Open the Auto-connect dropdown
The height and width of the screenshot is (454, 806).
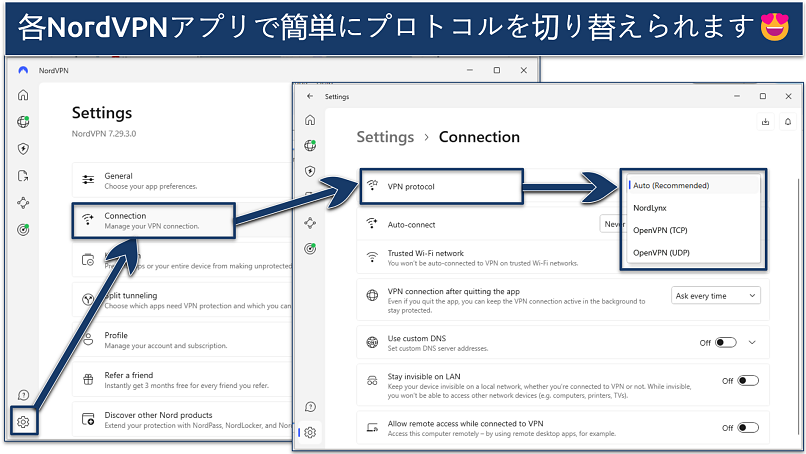click(x=612, y=225)
